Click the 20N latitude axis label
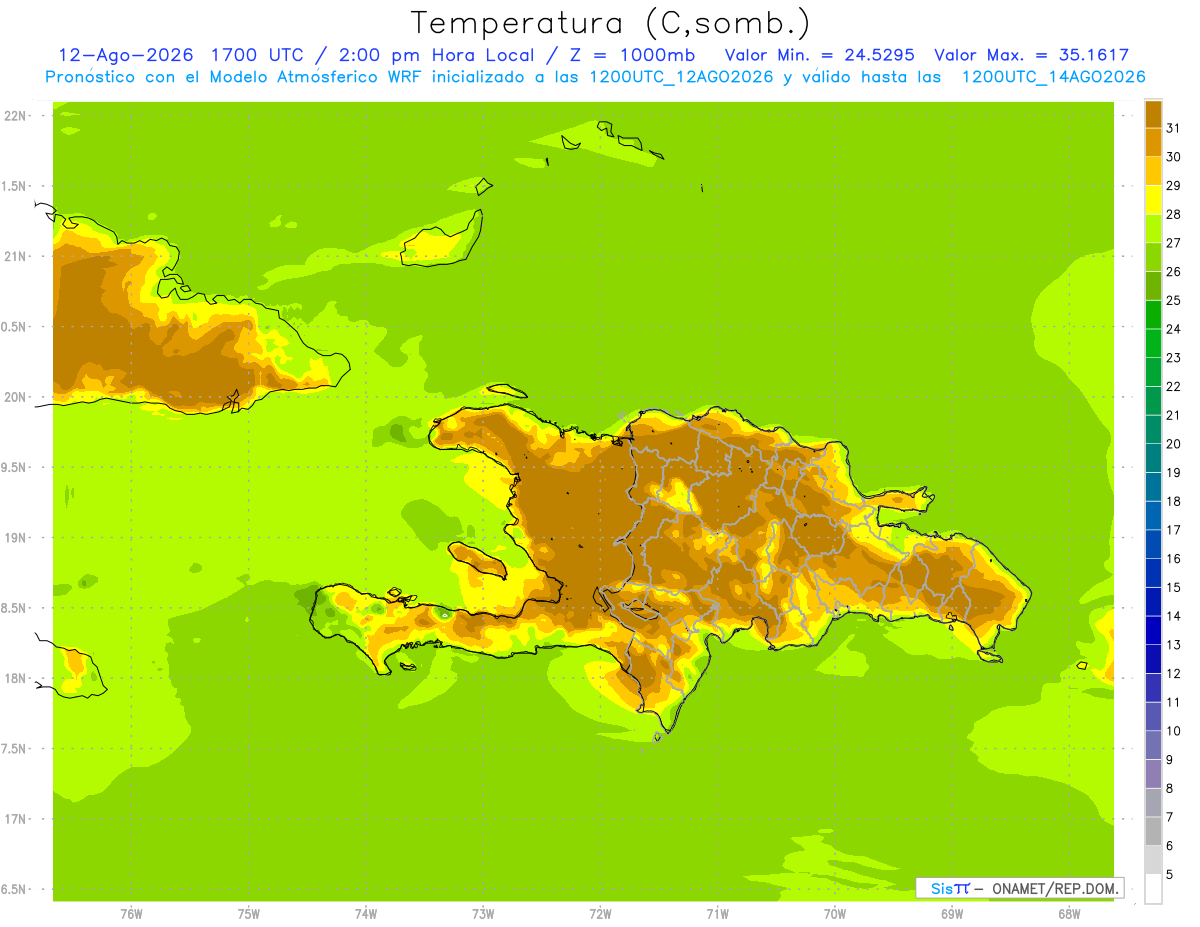The height and width of the screenshot is (927, 1200). (15, 397)
